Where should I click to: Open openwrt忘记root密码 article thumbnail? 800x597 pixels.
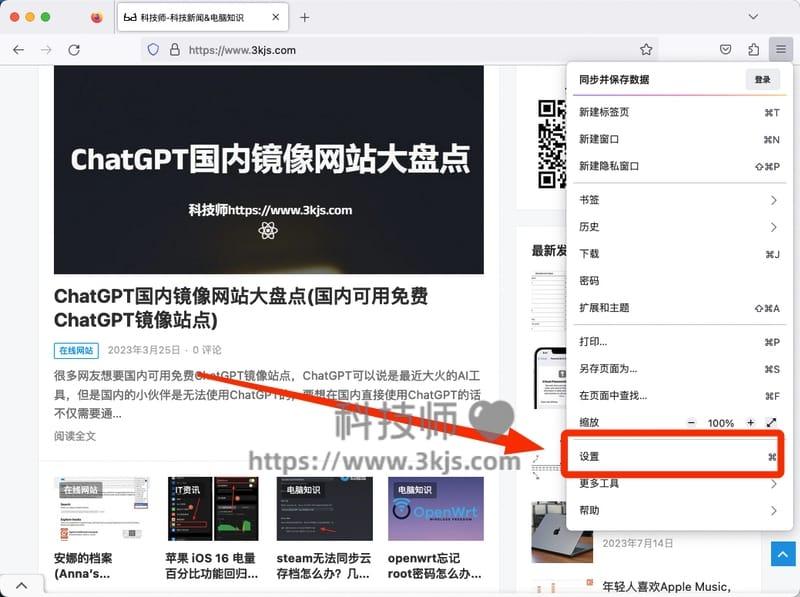click(x=436, y=509)
